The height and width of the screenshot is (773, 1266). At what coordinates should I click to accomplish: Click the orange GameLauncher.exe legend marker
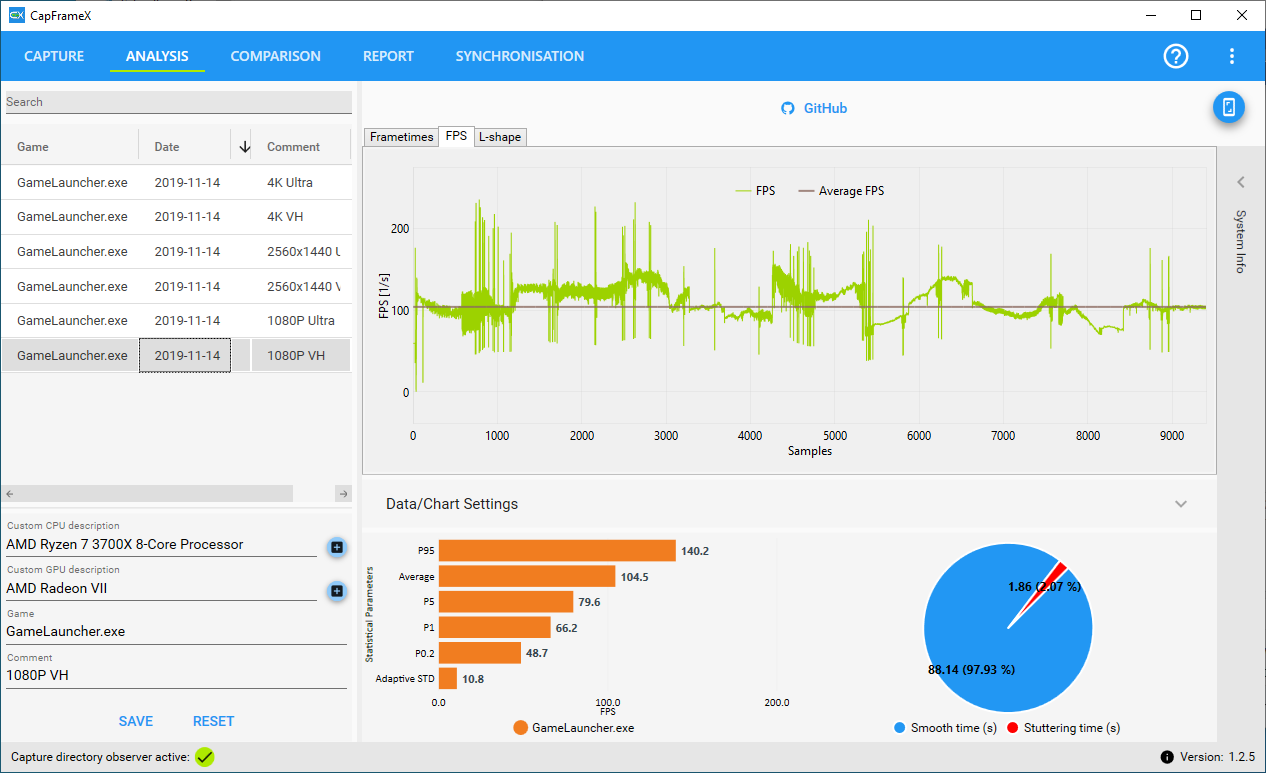pos(520,728)
